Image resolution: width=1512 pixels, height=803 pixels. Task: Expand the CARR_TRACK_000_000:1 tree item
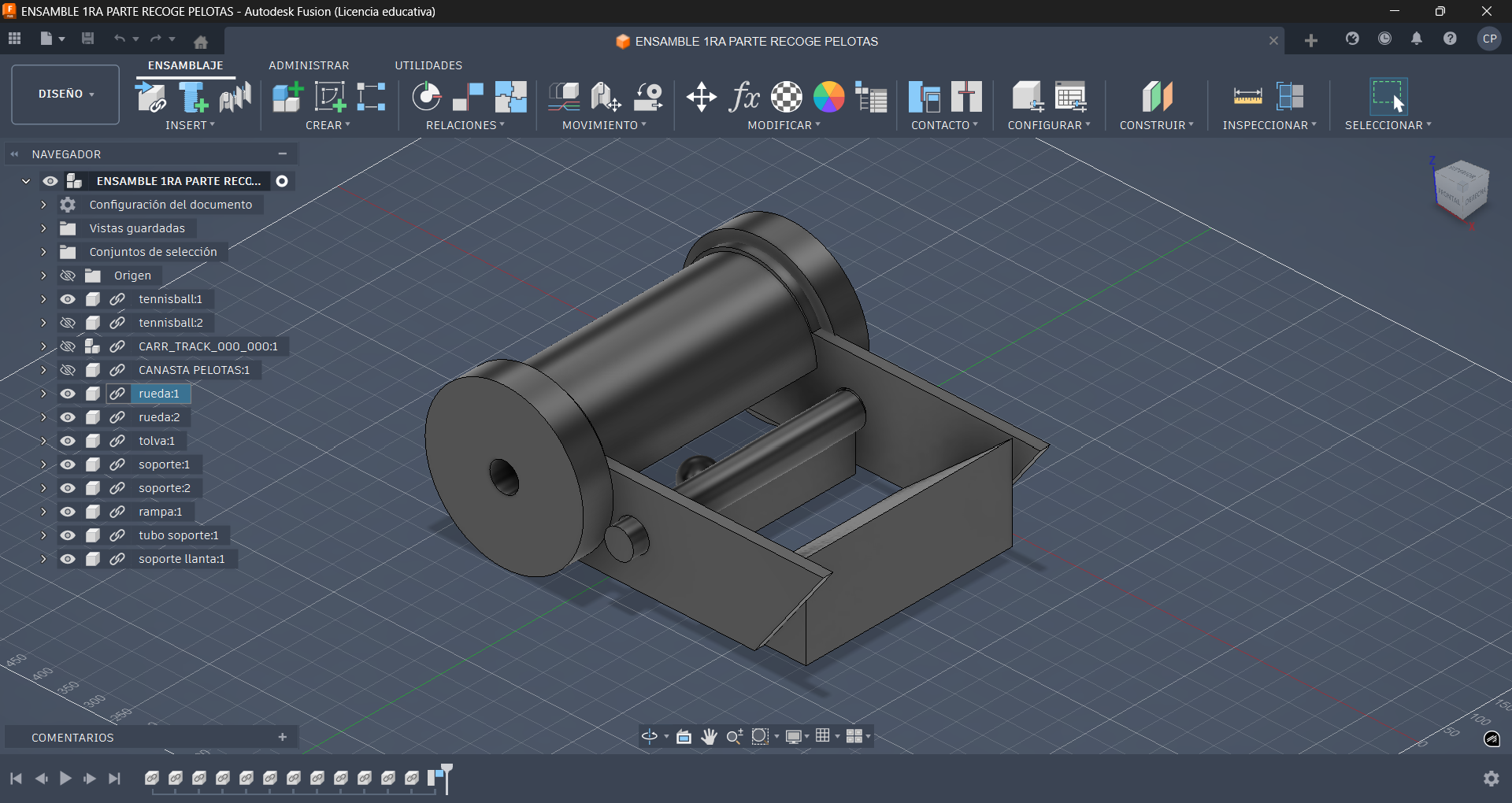coord(43,346)
